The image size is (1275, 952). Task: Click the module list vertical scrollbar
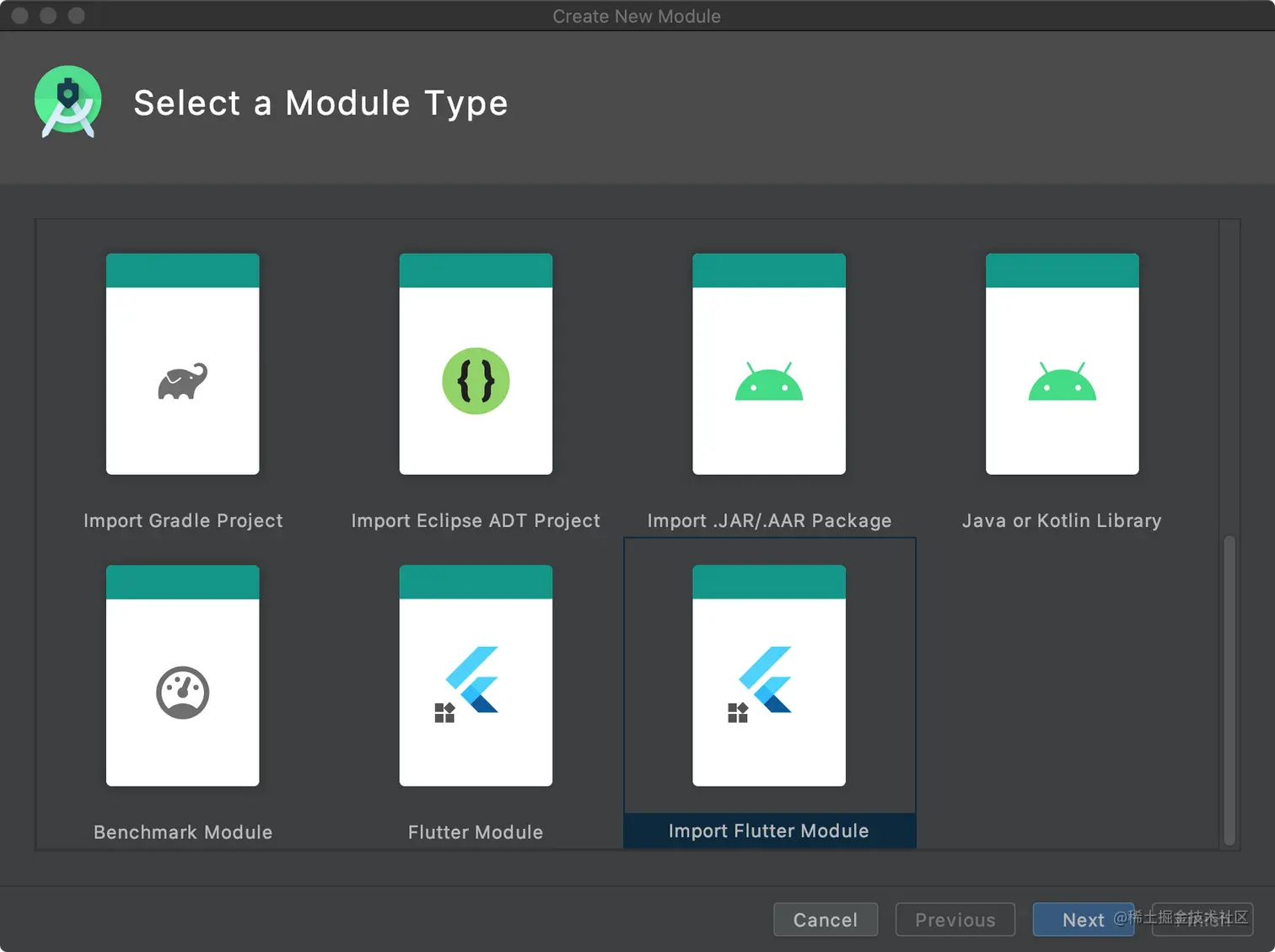click(x=1229, y=690)
